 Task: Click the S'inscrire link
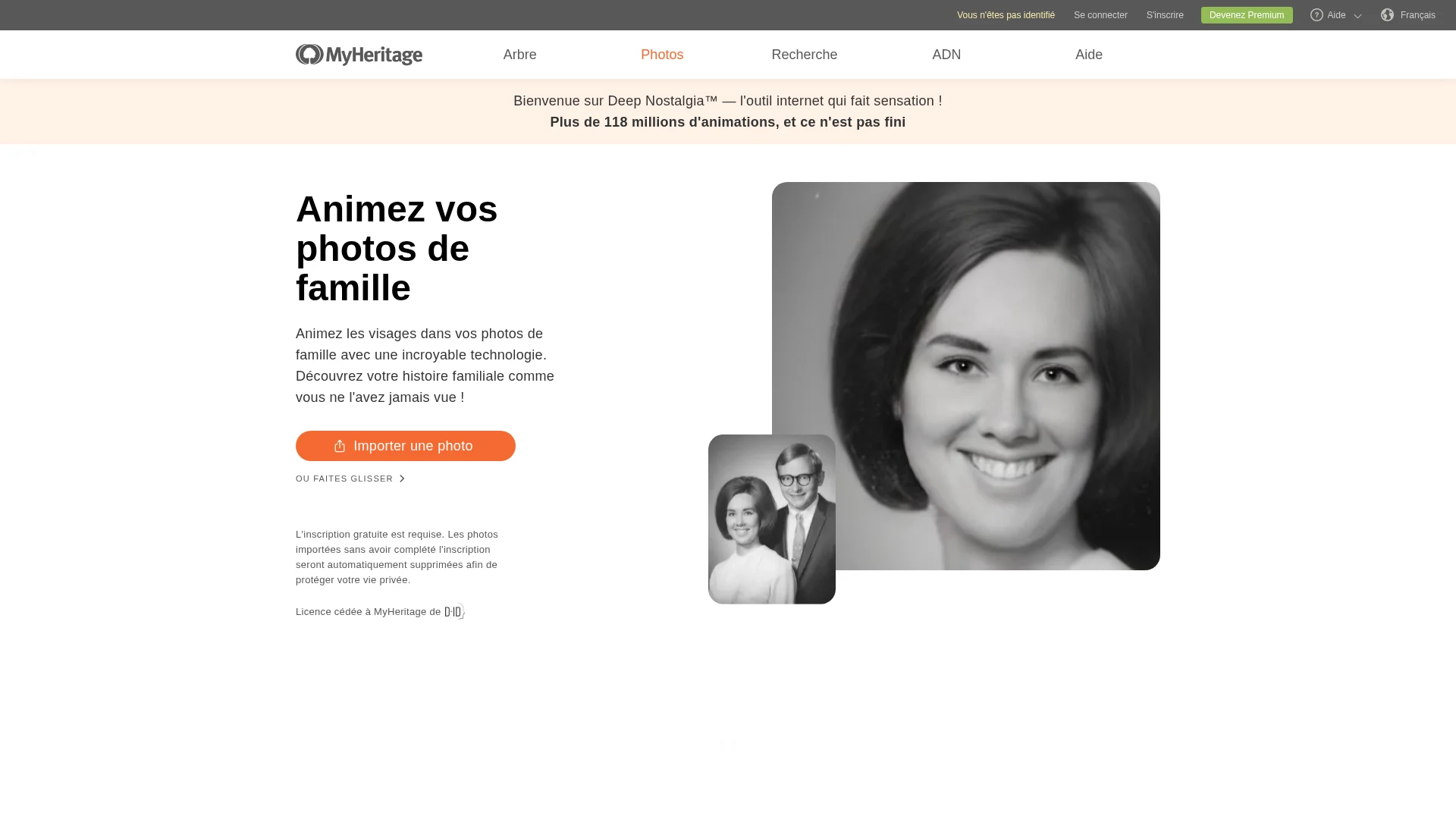click(x=1164, y=15)
